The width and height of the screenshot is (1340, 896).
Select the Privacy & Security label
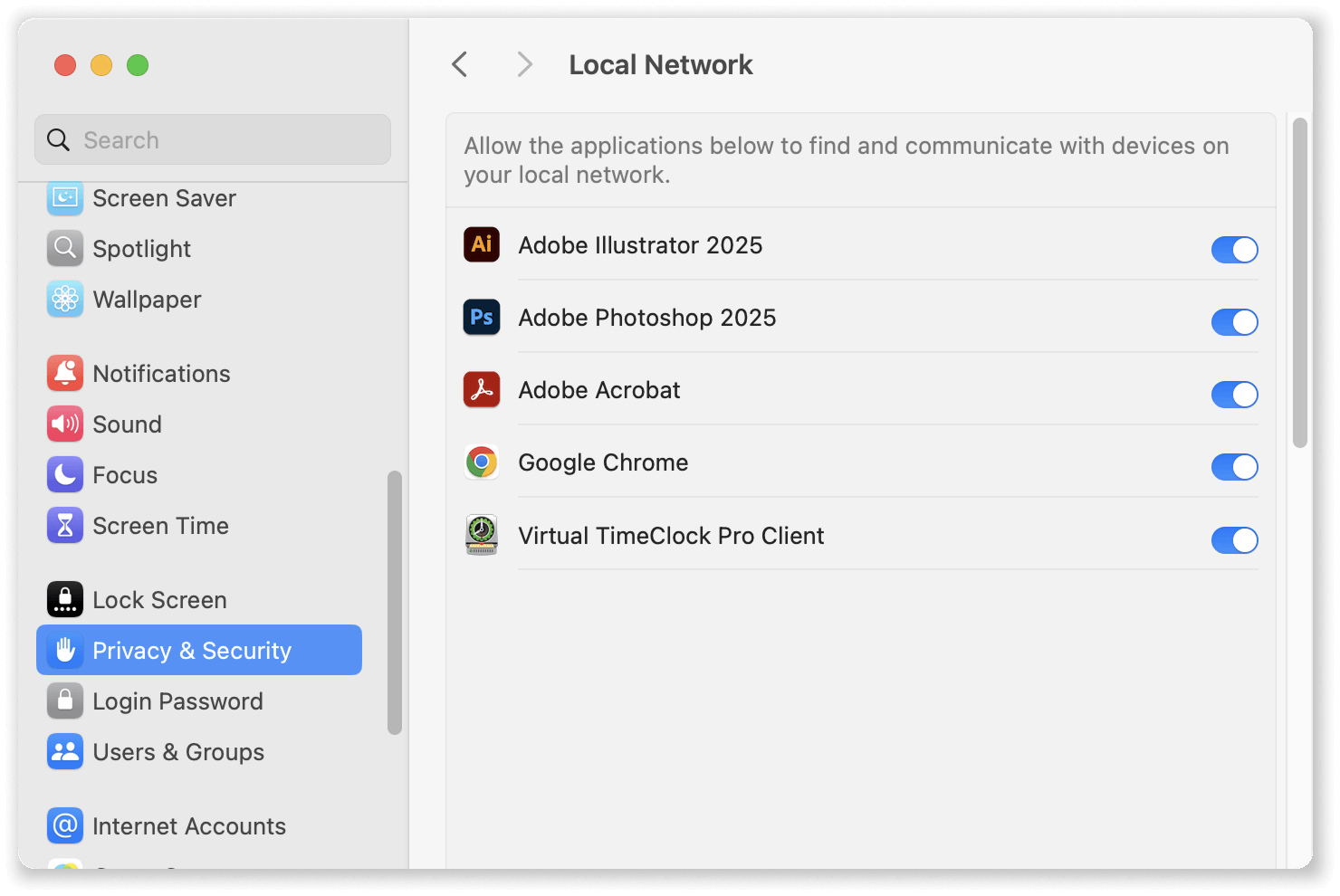click(192, 650)
